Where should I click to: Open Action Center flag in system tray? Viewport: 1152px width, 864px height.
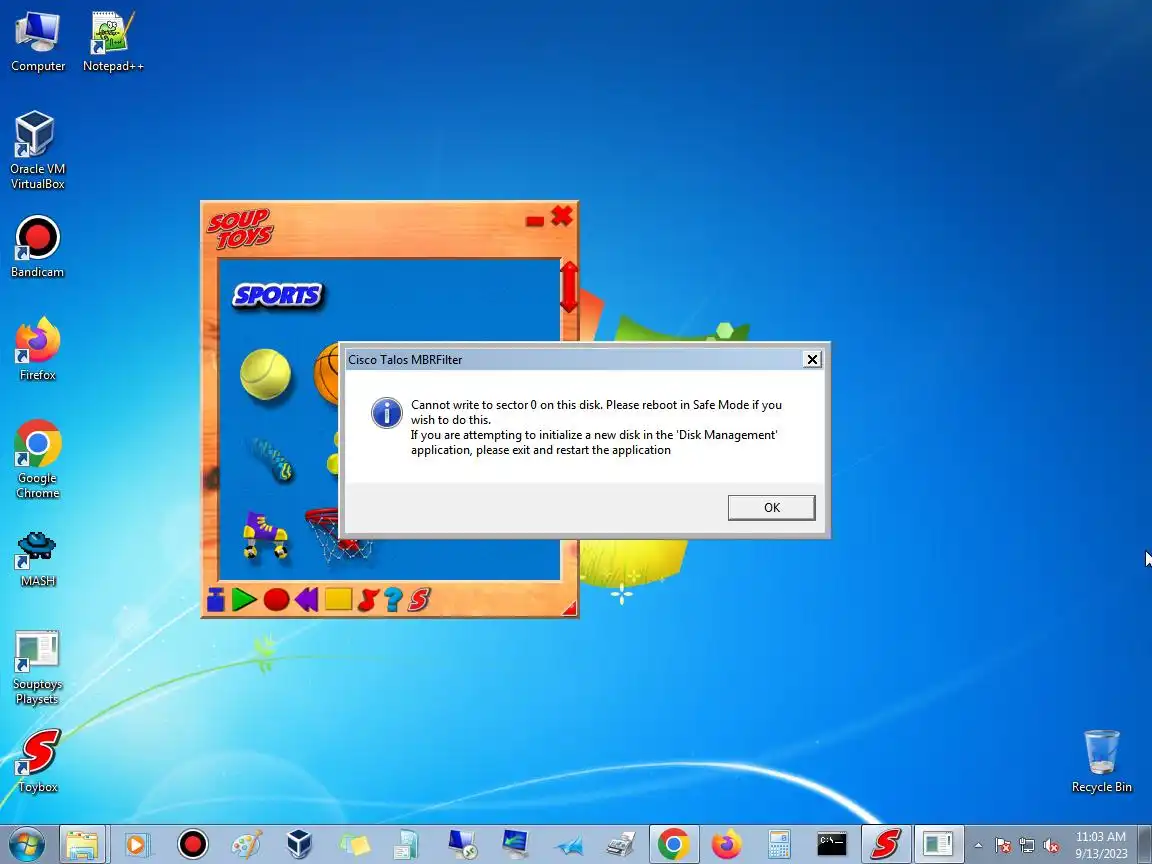[1002, 846]
